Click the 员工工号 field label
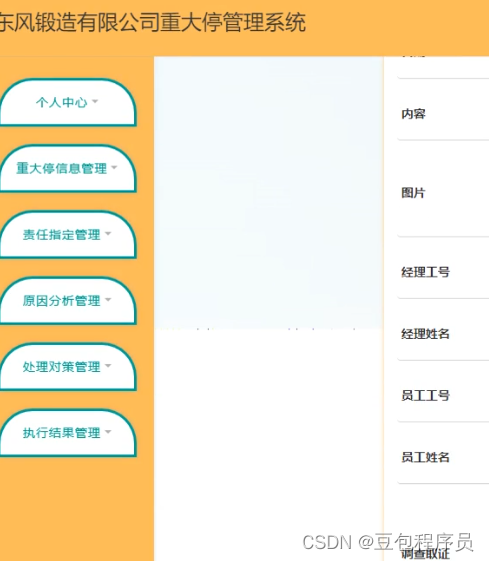 (425, 396)
